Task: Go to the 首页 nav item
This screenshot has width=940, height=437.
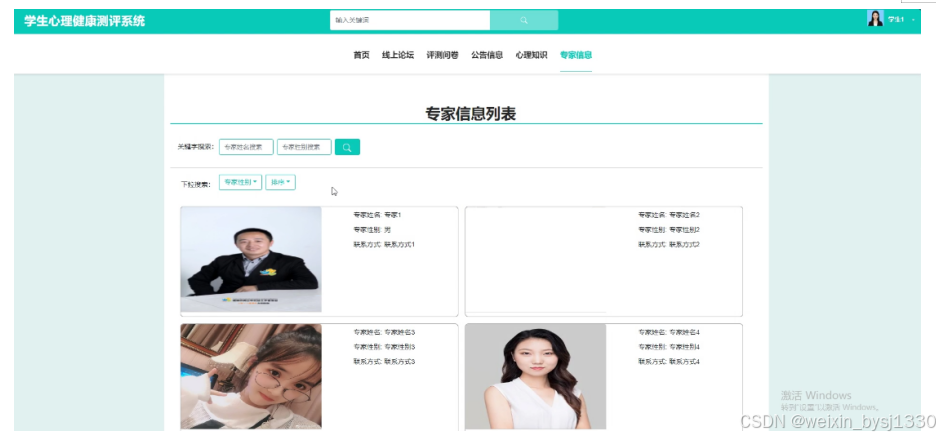Action: tap(361, 55)
